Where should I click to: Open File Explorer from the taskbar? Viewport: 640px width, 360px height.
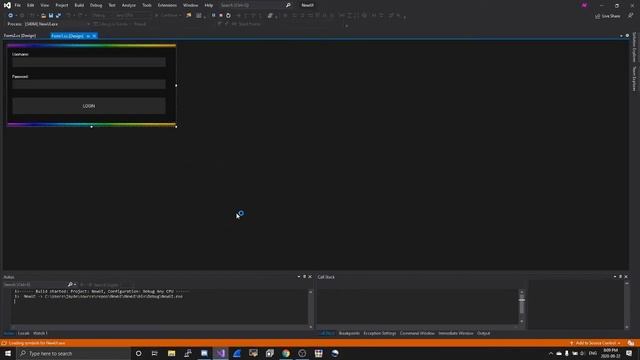171,353
